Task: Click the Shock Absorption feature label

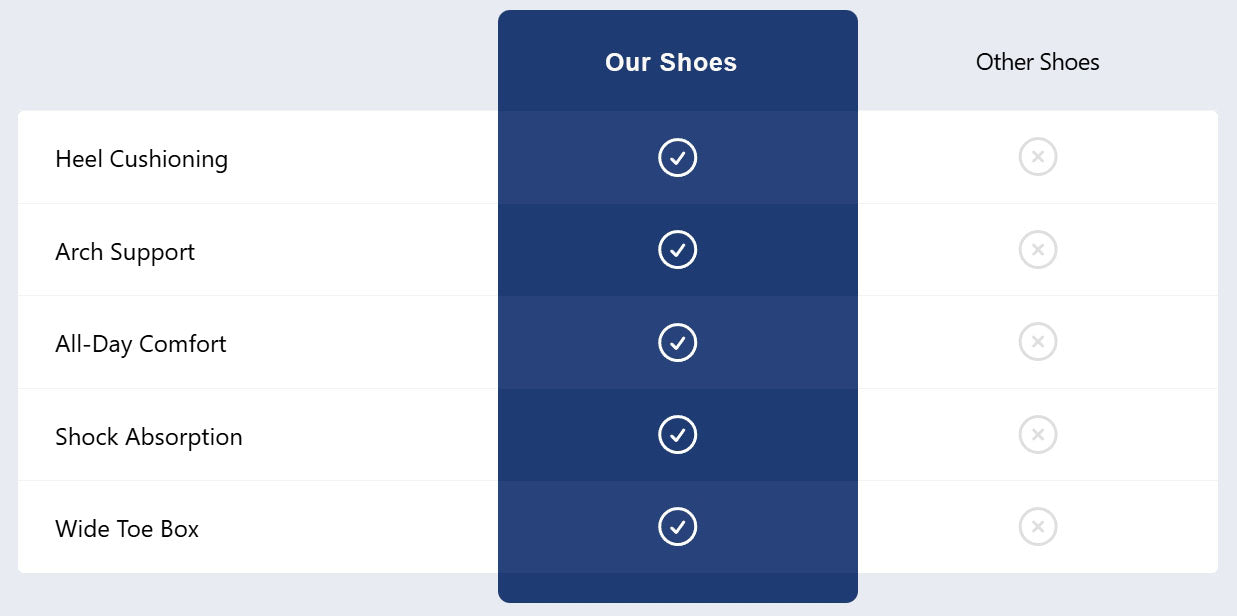Action: point(149,437)
